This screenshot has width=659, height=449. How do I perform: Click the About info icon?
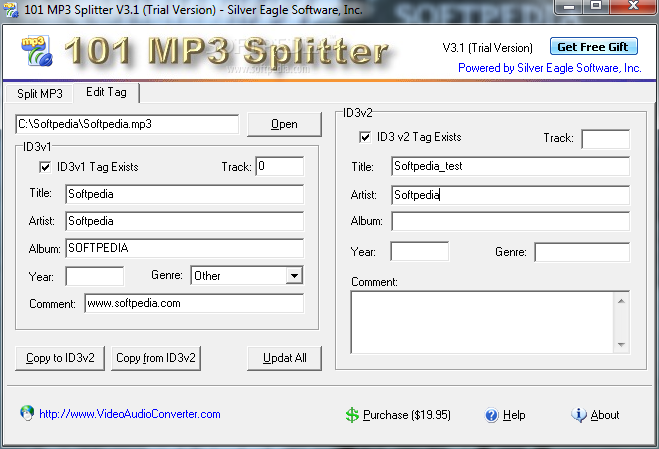(579, 415)
